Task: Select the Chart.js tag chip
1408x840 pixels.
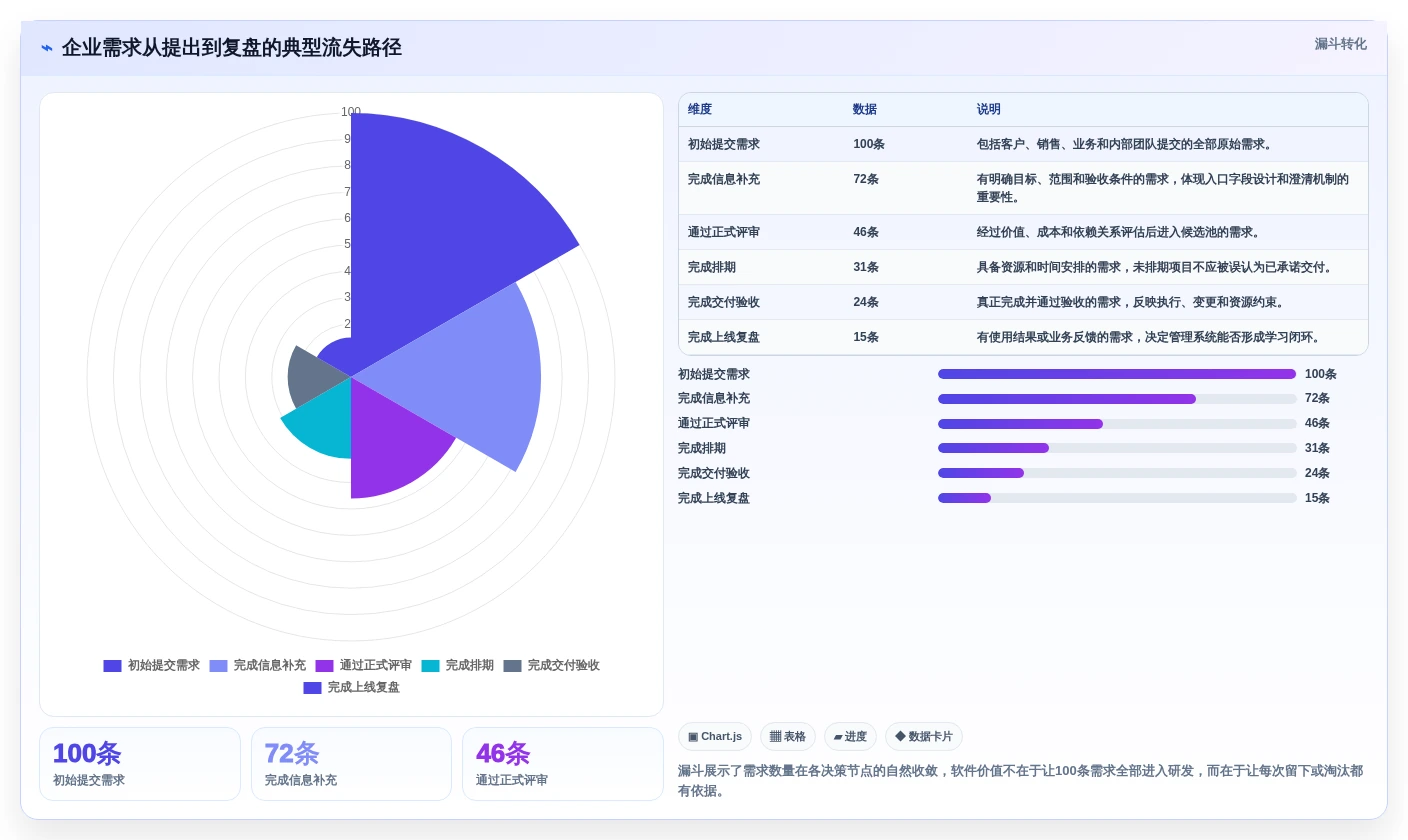Action: pos(715,737)
